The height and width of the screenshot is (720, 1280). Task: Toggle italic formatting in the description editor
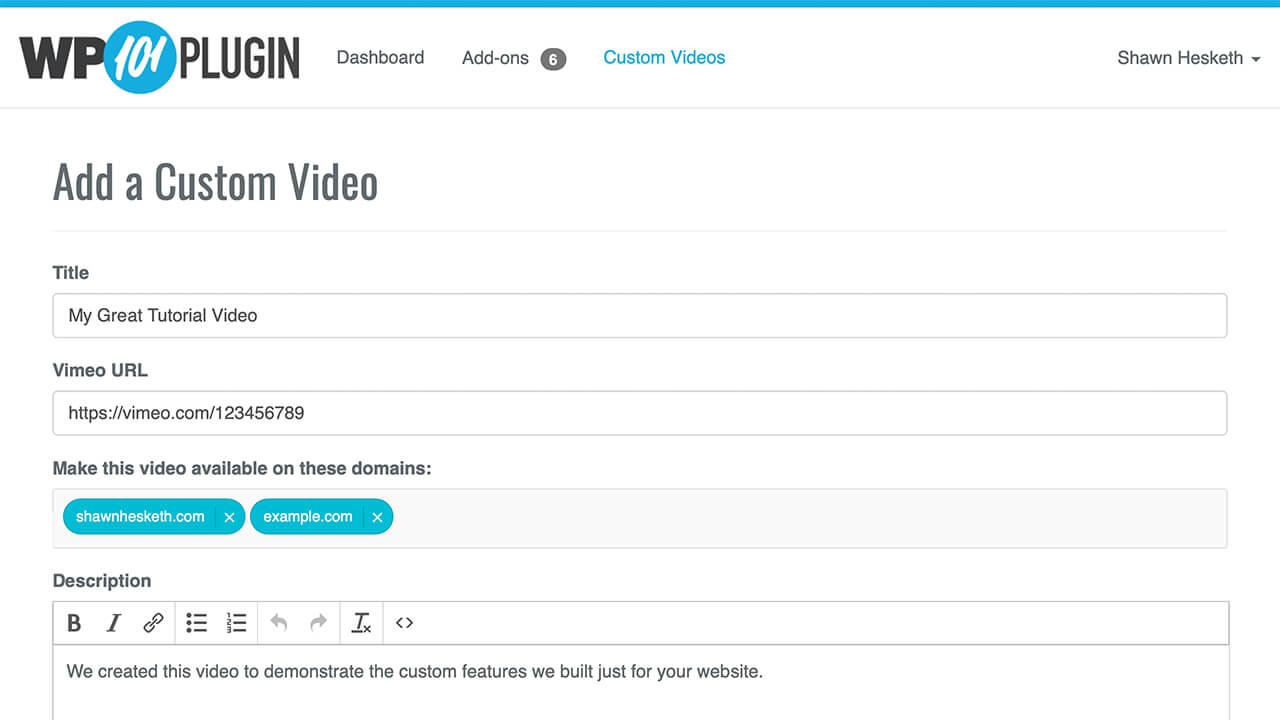(x=113, y=623)
